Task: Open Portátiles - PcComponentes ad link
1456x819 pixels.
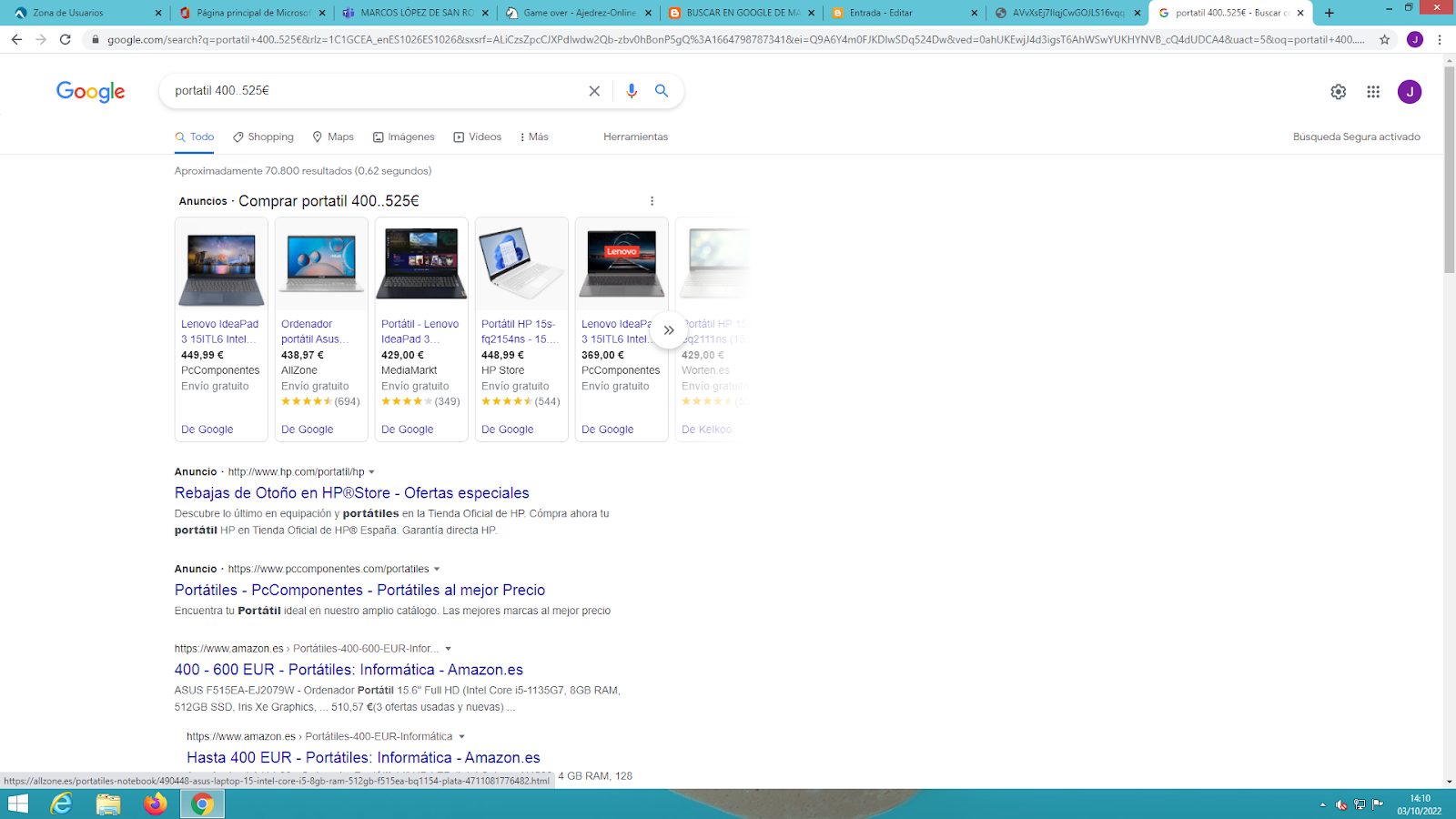Action: coord(359,591)
